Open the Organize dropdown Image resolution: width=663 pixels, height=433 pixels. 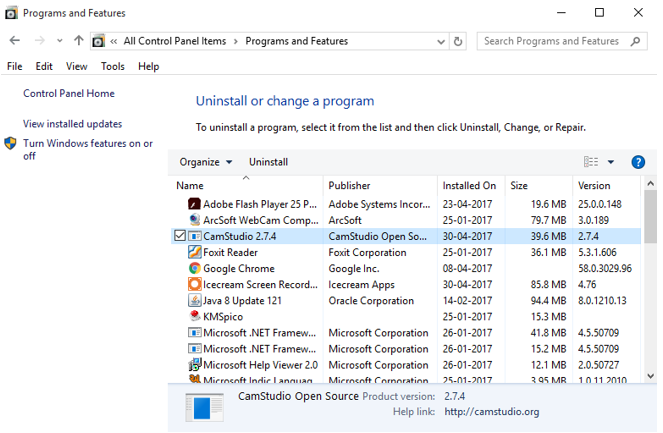pos(205,162)
